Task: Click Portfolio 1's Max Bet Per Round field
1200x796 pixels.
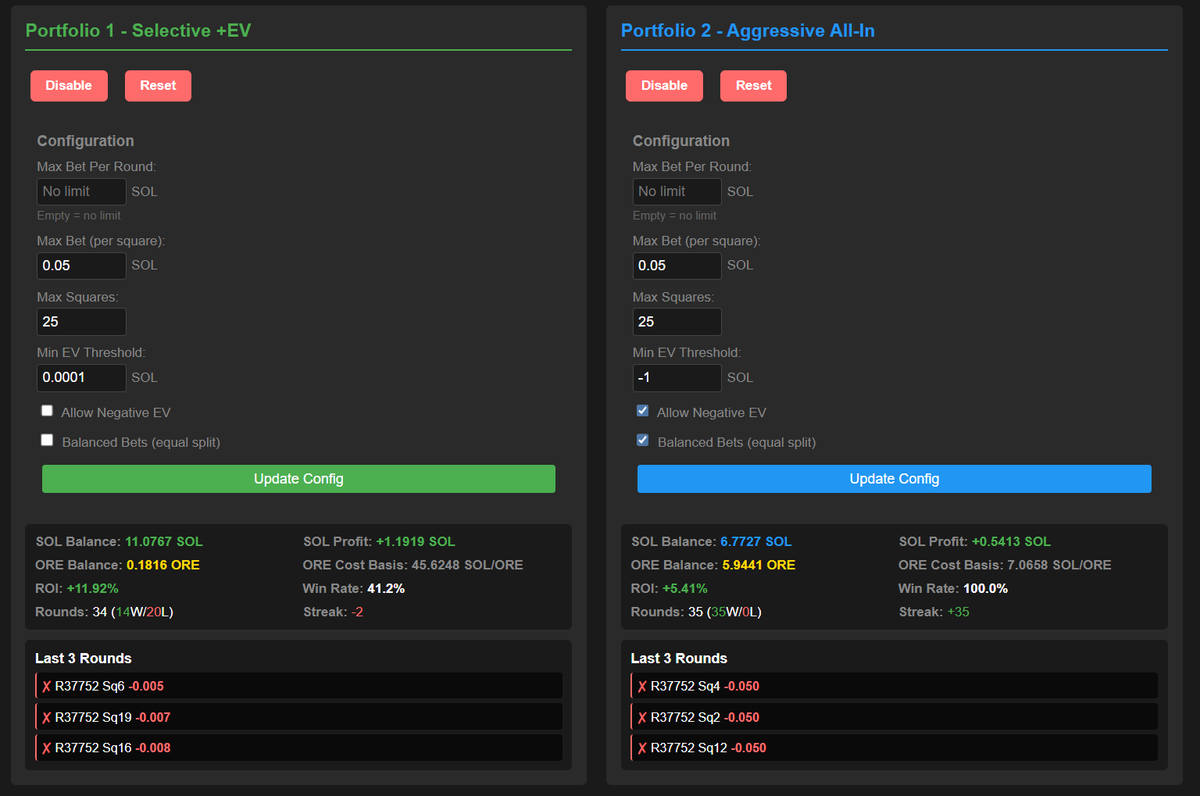Action: pos(81,191)
